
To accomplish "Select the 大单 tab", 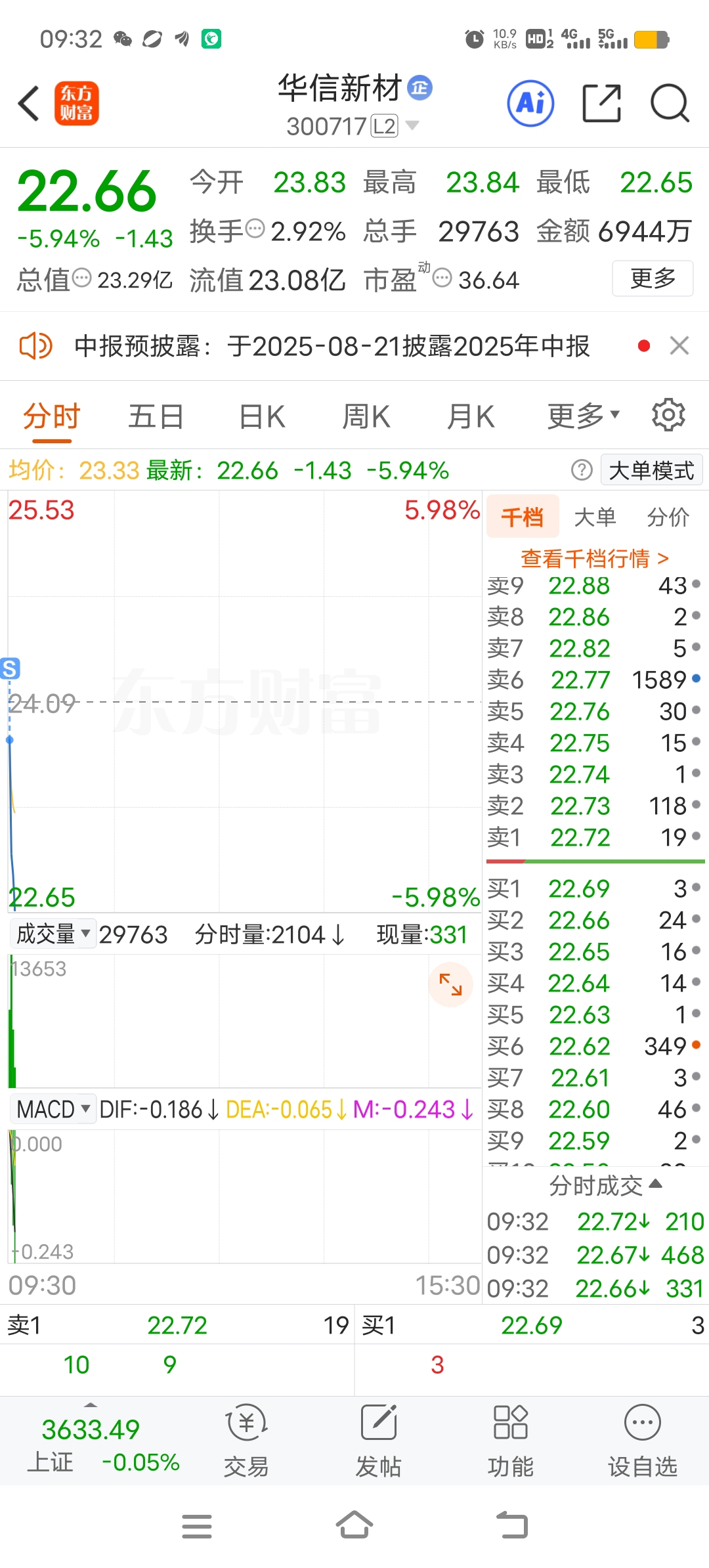I will coord(595,517).
